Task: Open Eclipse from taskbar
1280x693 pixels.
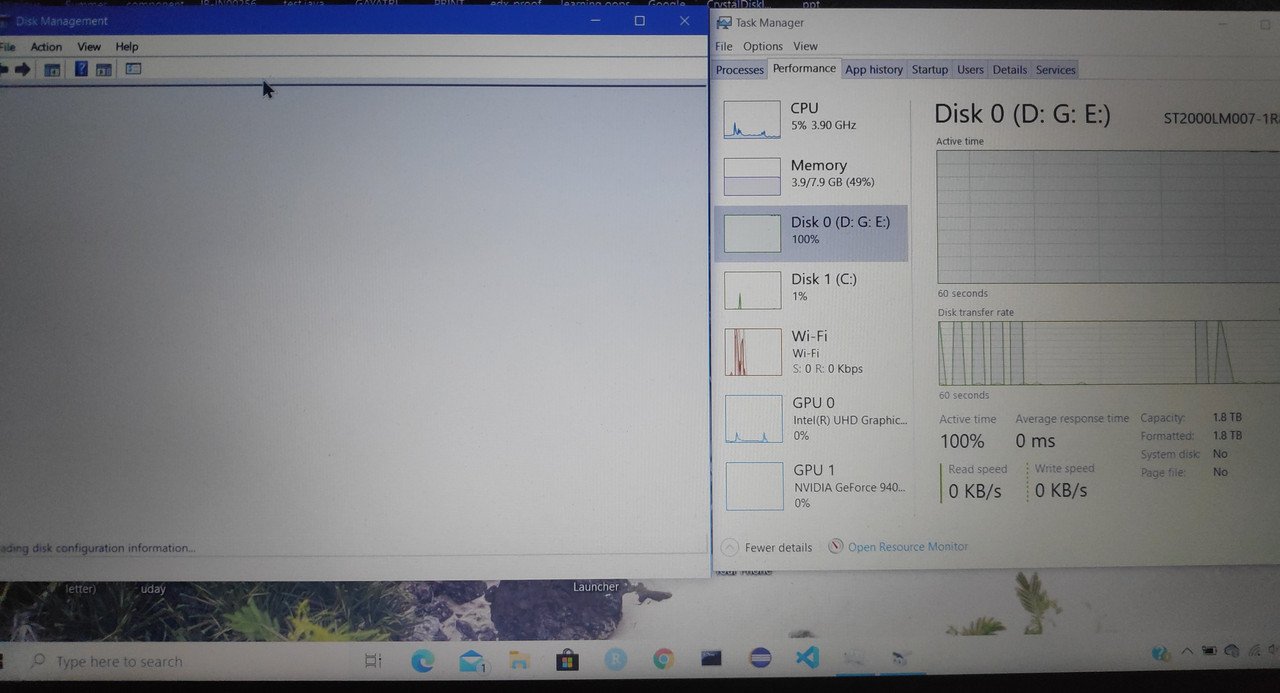Action: 760,659
